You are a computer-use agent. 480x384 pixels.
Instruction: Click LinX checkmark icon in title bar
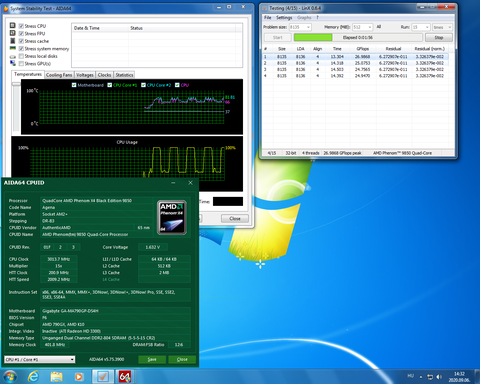click(x=265, y=8)
